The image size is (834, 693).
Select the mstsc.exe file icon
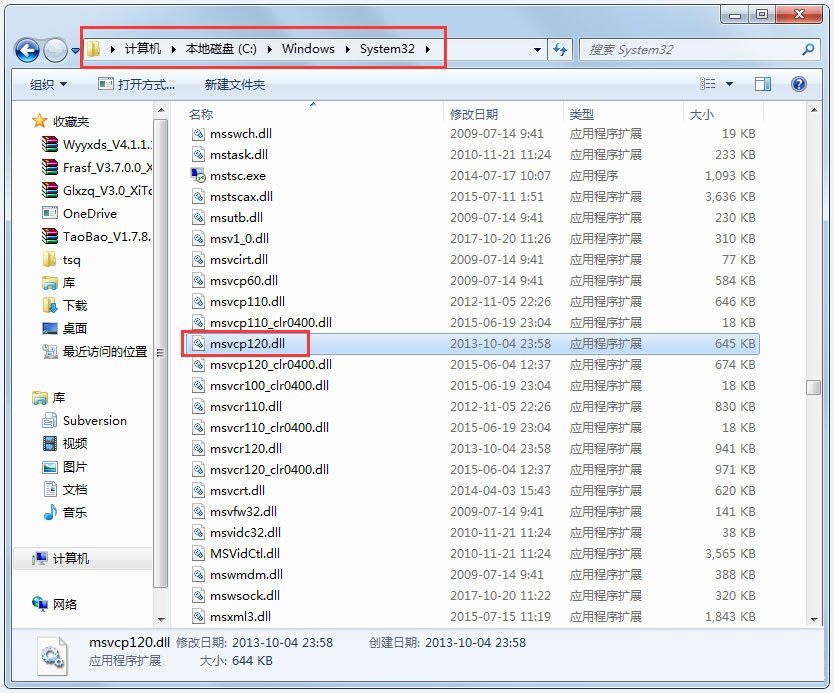[198, 175]
